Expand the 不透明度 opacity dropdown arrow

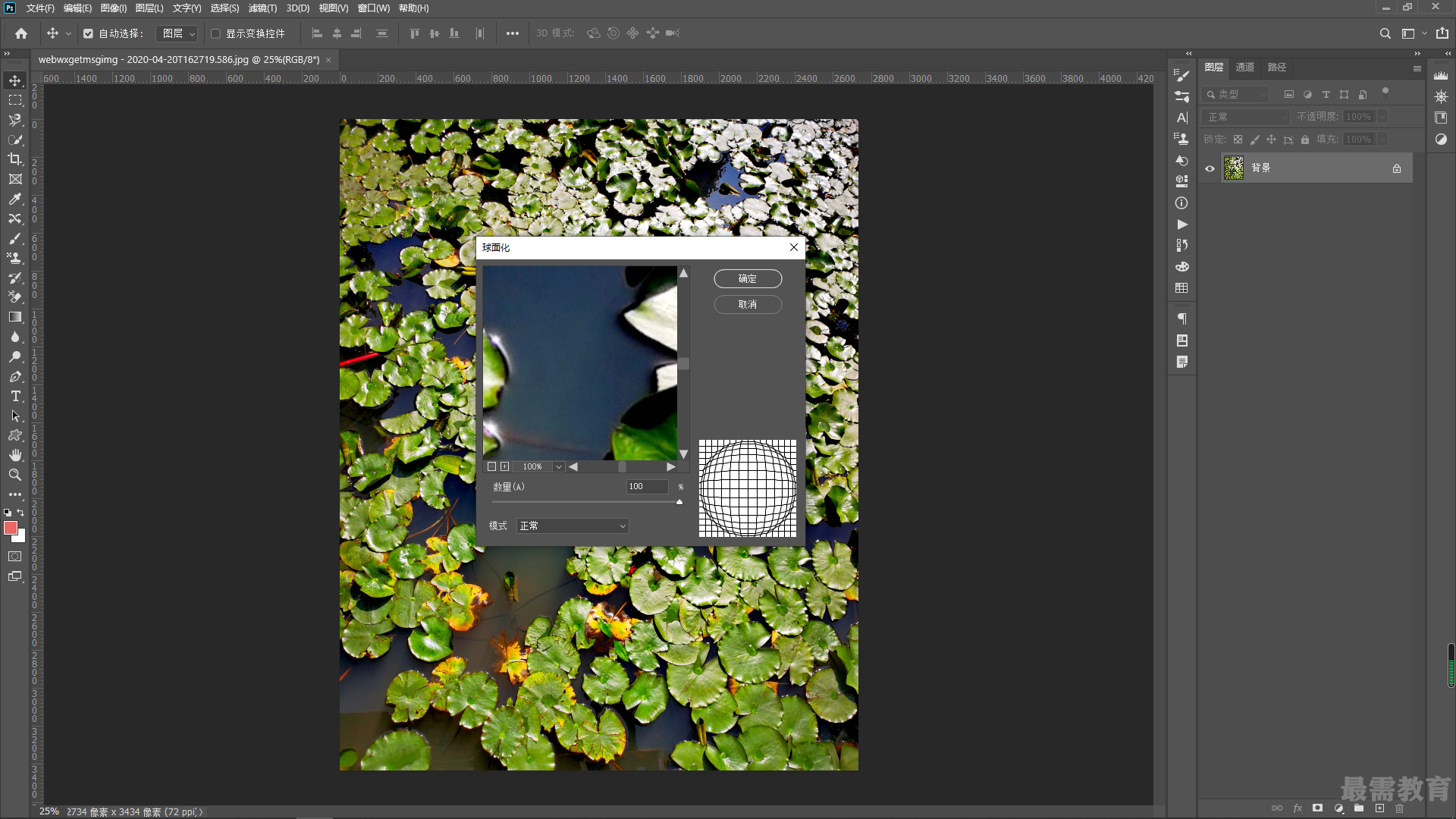1382,117
